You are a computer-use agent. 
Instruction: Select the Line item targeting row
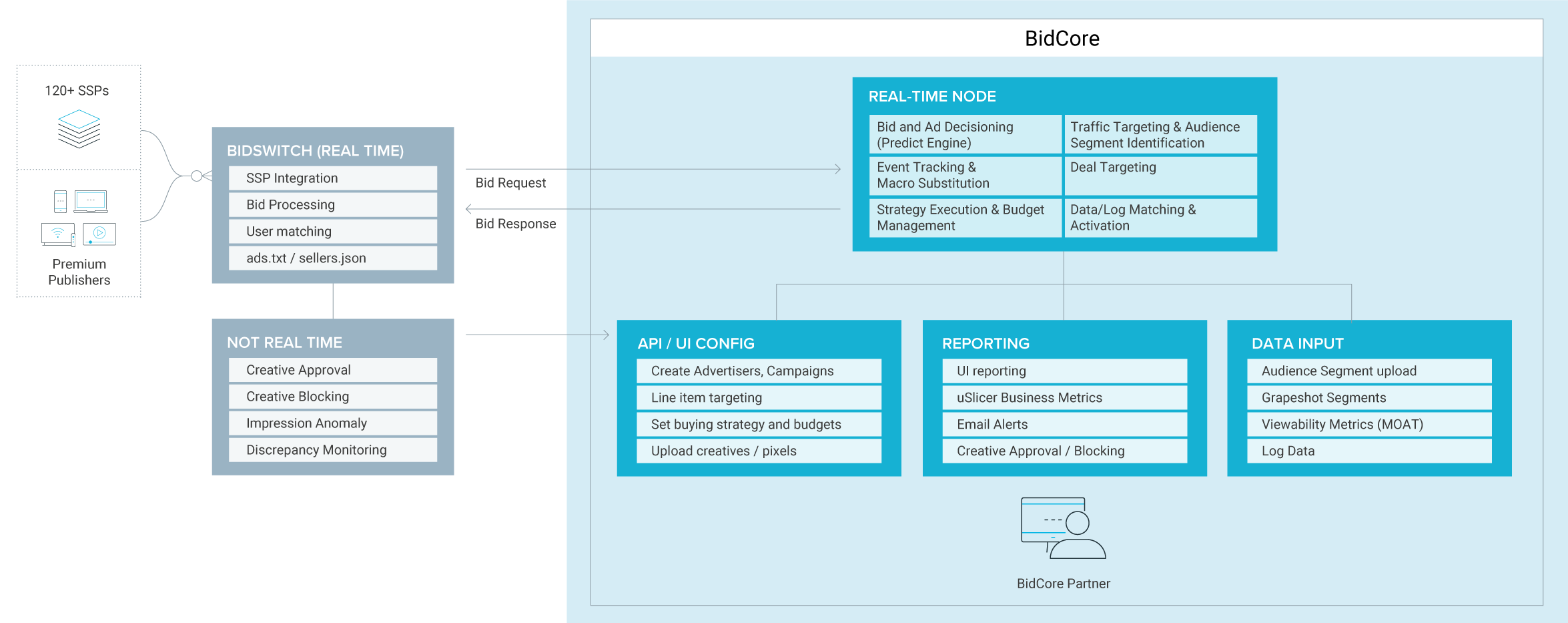click(759, 398)
